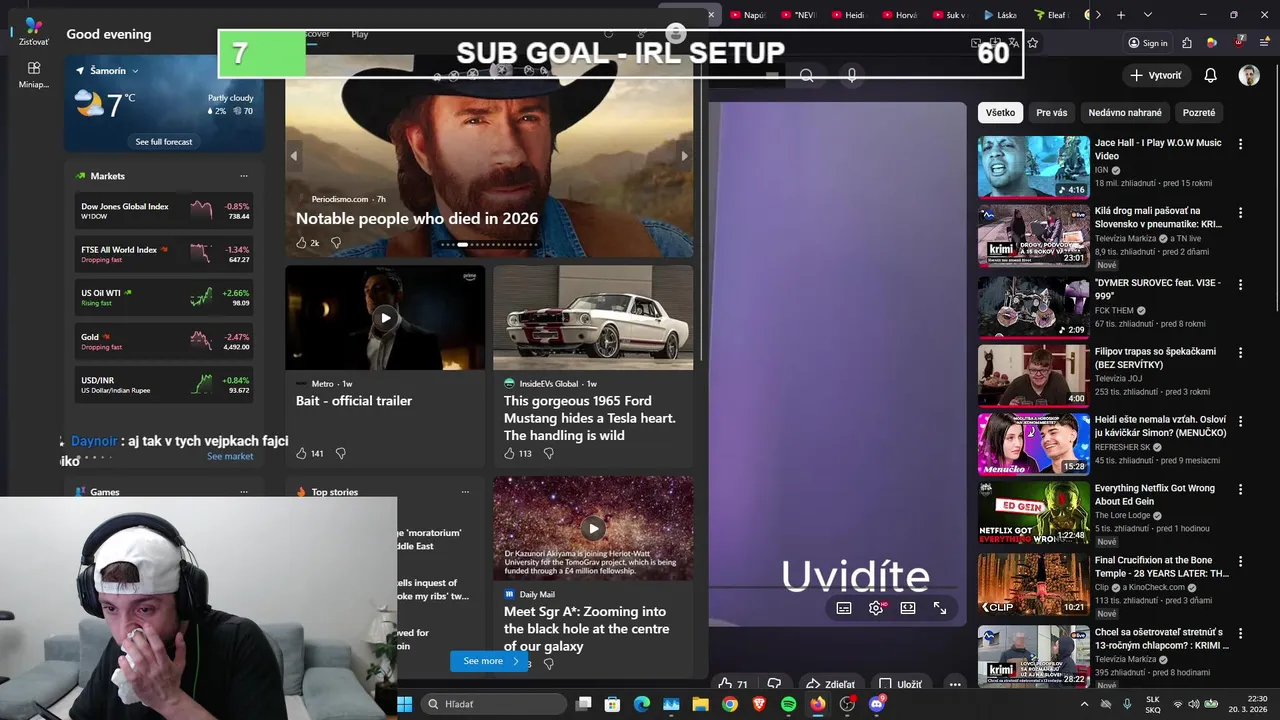This screenshot has width=1280, height=720.
Task: Play the Sgr A* black hole video
Action: tap(593, 528)
